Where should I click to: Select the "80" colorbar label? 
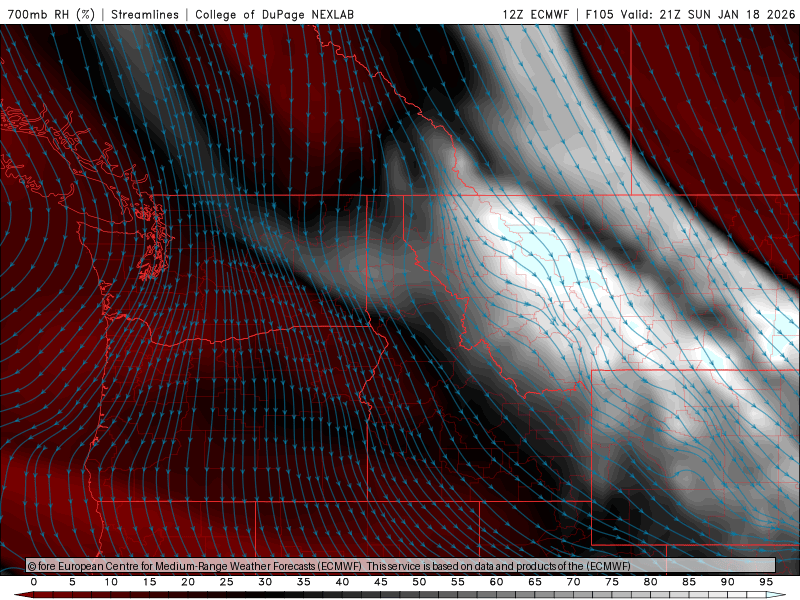point(651,582)
